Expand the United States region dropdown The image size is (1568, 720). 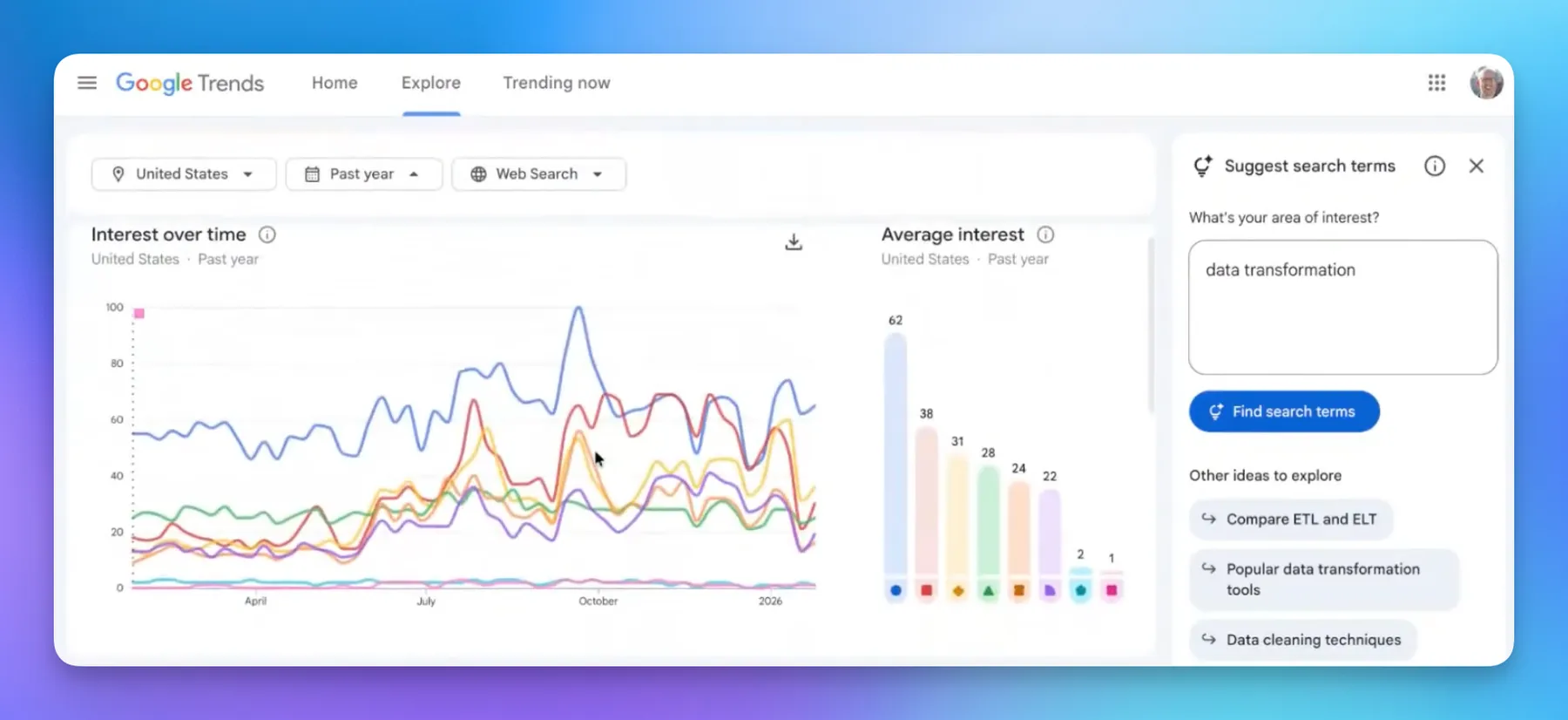[183, 174]
